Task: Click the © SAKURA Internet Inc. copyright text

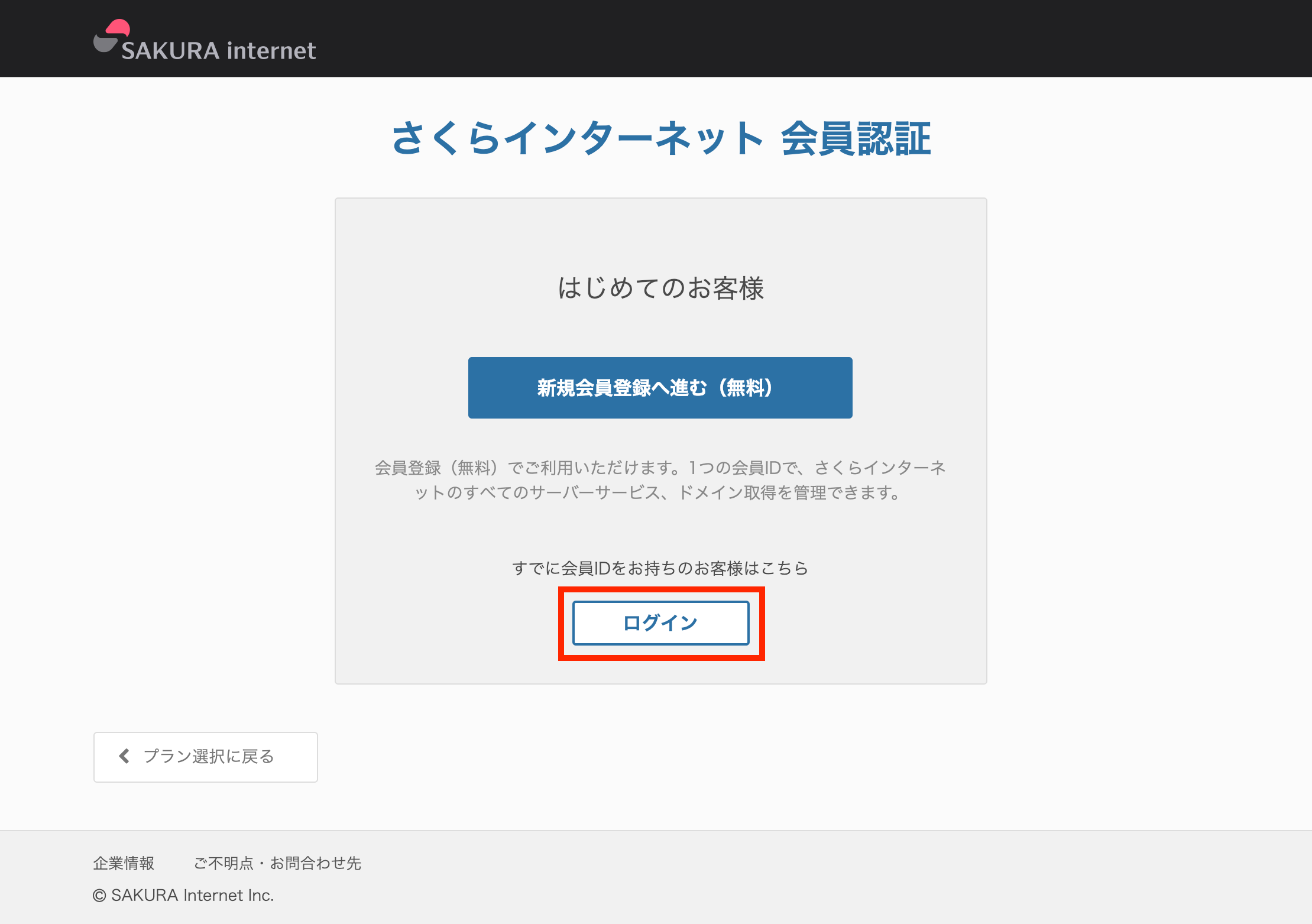Action: [x=183, y=896]
